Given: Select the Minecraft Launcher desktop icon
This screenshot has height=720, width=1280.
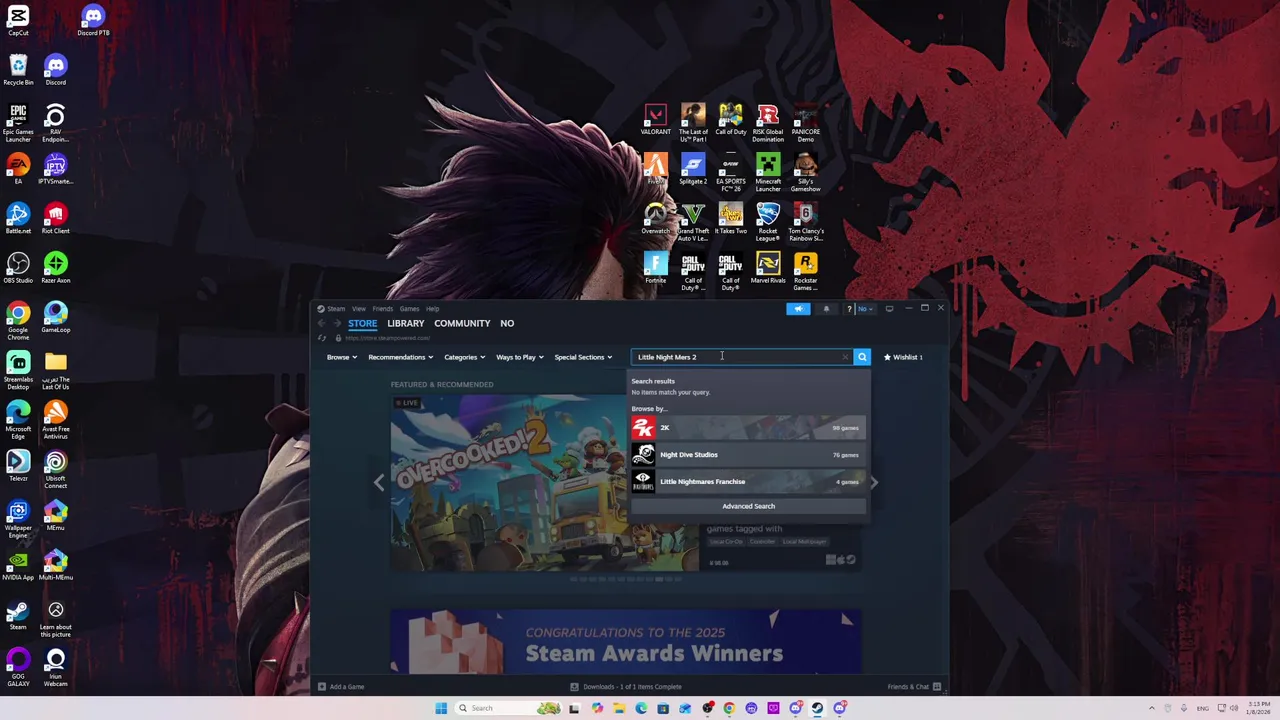Looking at the screenshot, I should pos(768,173).
